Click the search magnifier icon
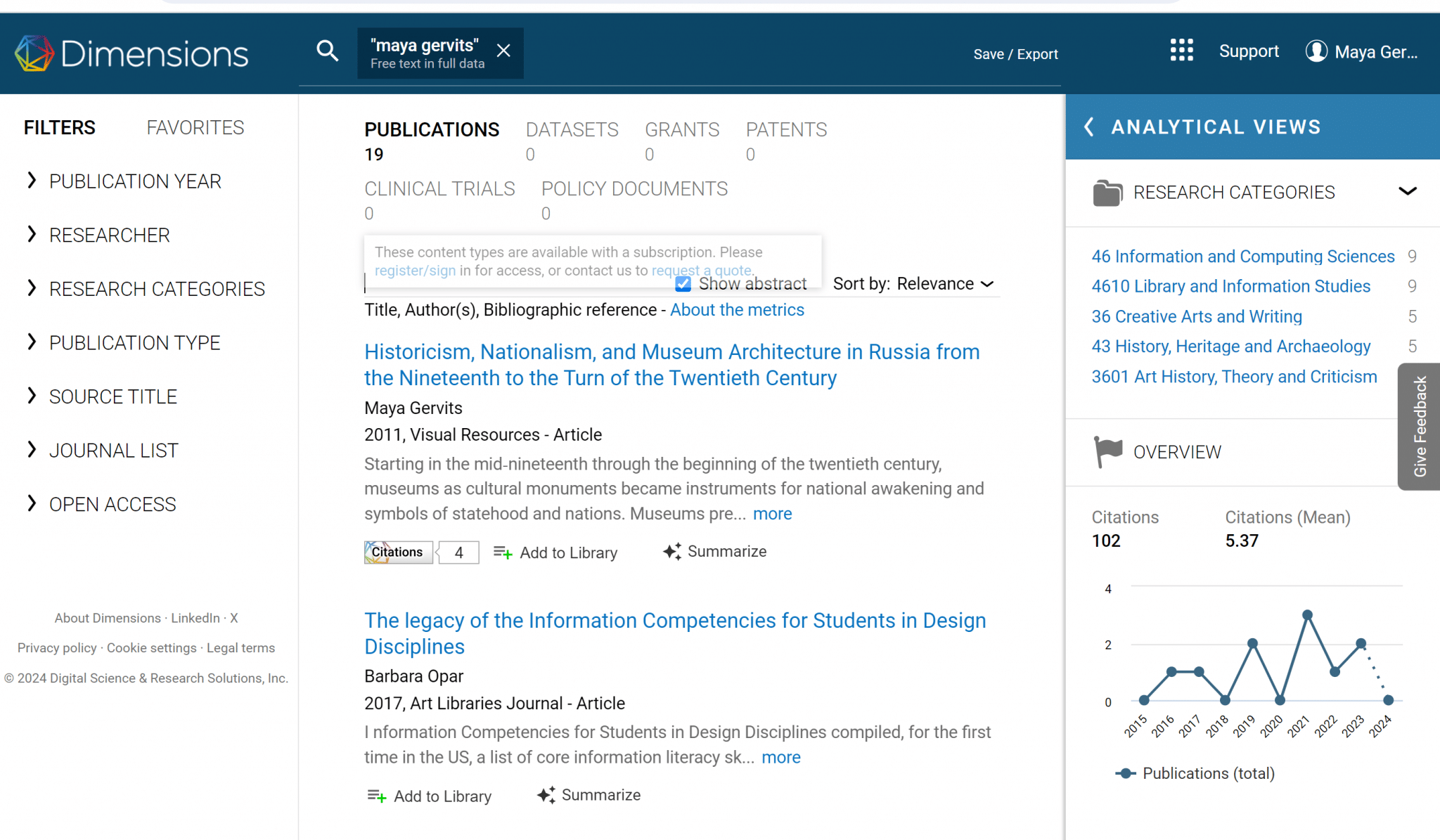 [x=327, y=51]
